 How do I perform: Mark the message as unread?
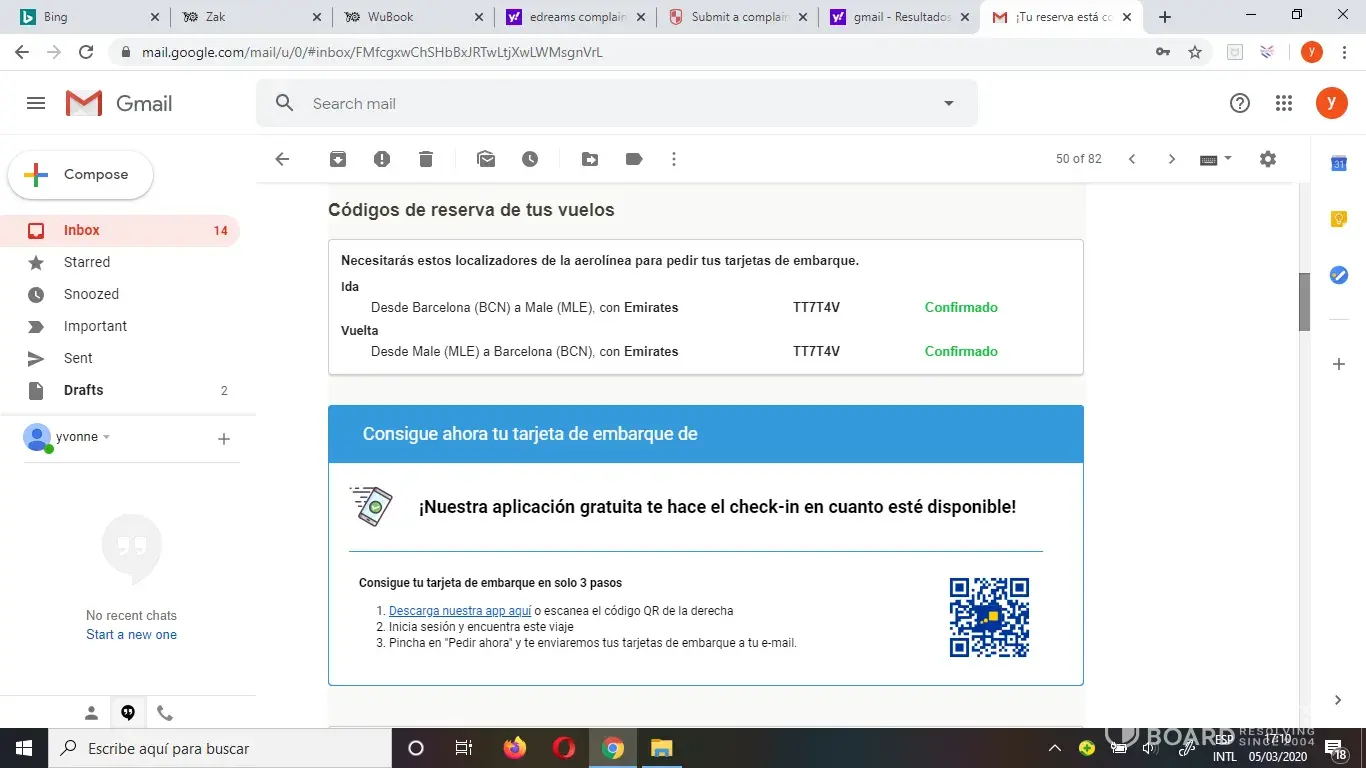point(486,159)
